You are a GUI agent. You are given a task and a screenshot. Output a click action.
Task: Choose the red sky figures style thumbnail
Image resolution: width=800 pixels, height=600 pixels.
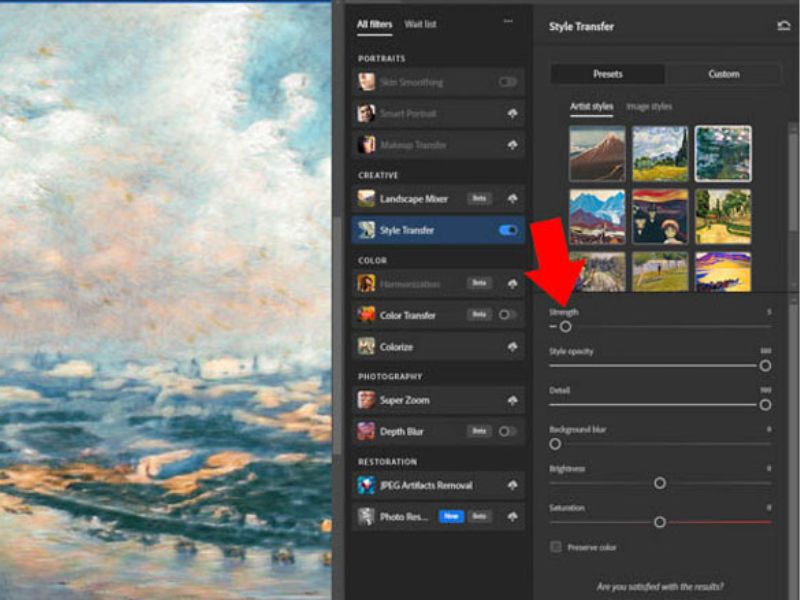tap(660, 217)
